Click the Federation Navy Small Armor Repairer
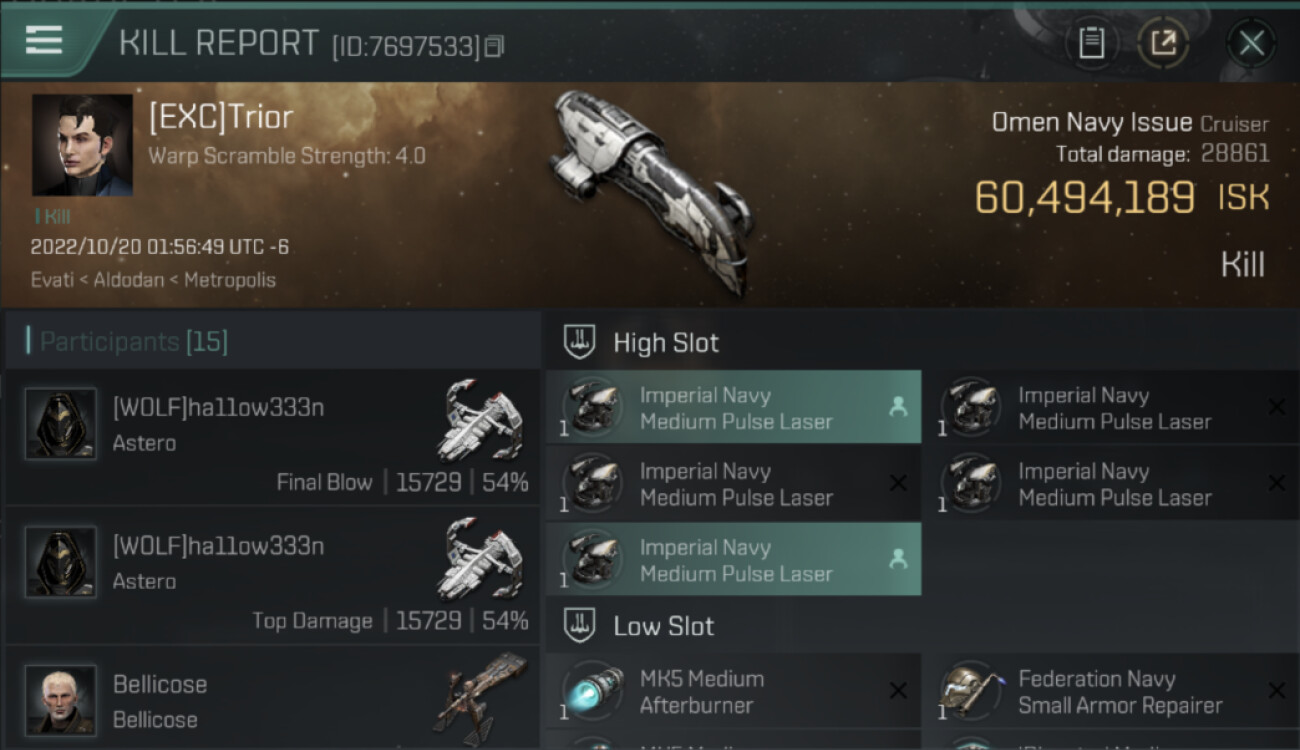 coord(1112,692)
